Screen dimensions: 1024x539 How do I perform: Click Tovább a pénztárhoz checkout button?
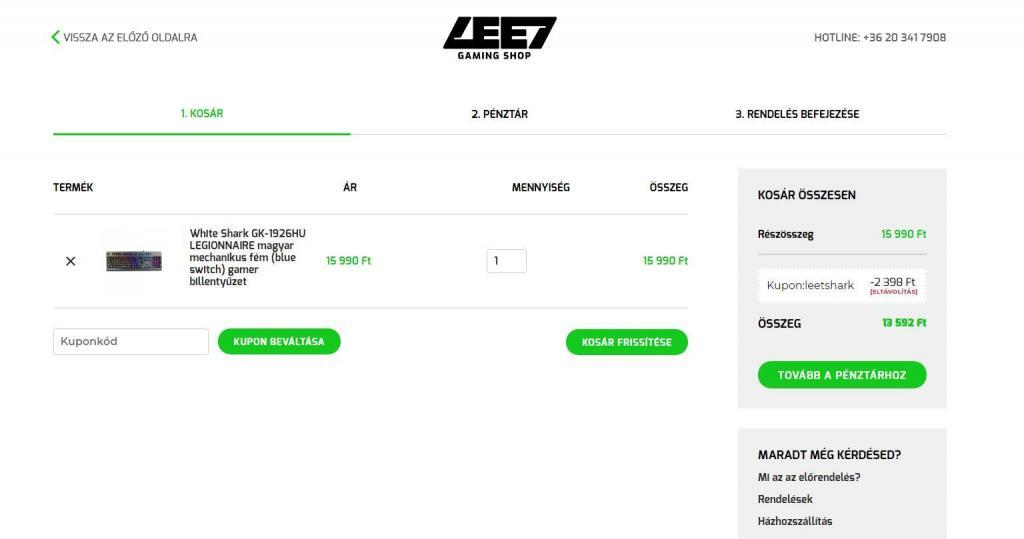click(842, 375)
